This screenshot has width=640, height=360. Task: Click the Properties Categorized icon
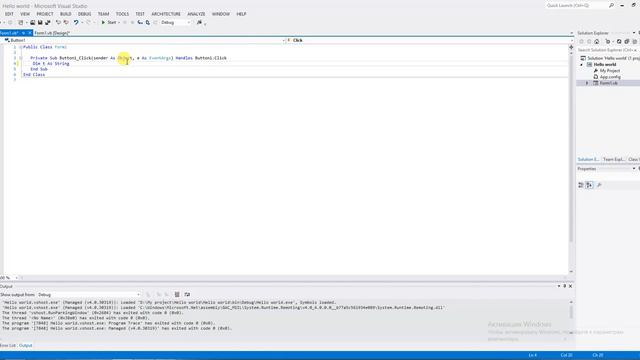pos(581,185)
